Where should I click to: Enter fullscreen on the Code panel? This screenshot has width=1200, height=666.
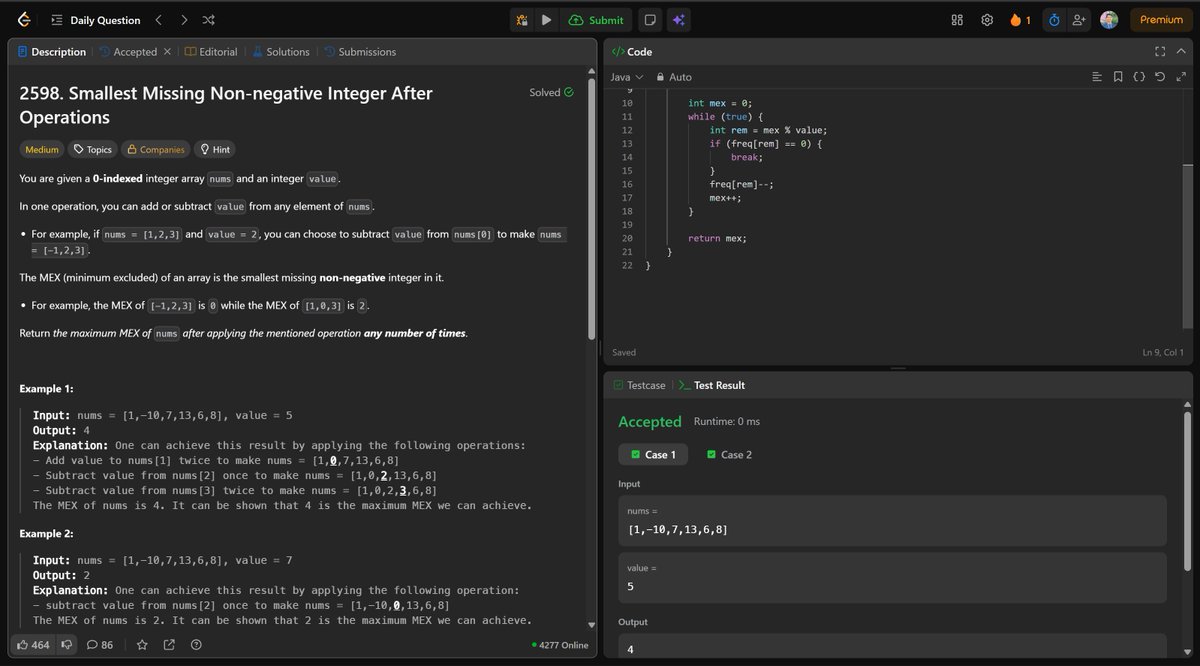pos(1160,52)
